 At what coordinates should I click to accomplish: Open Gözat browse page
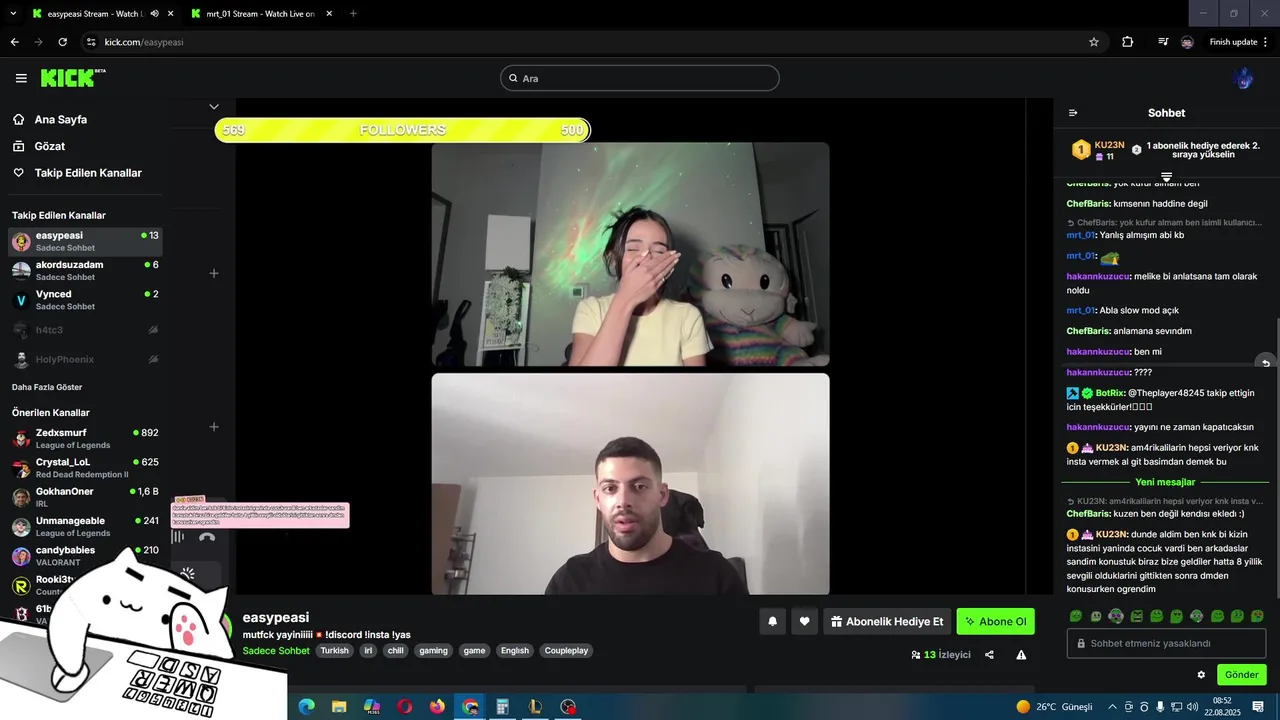coord(50,146)
